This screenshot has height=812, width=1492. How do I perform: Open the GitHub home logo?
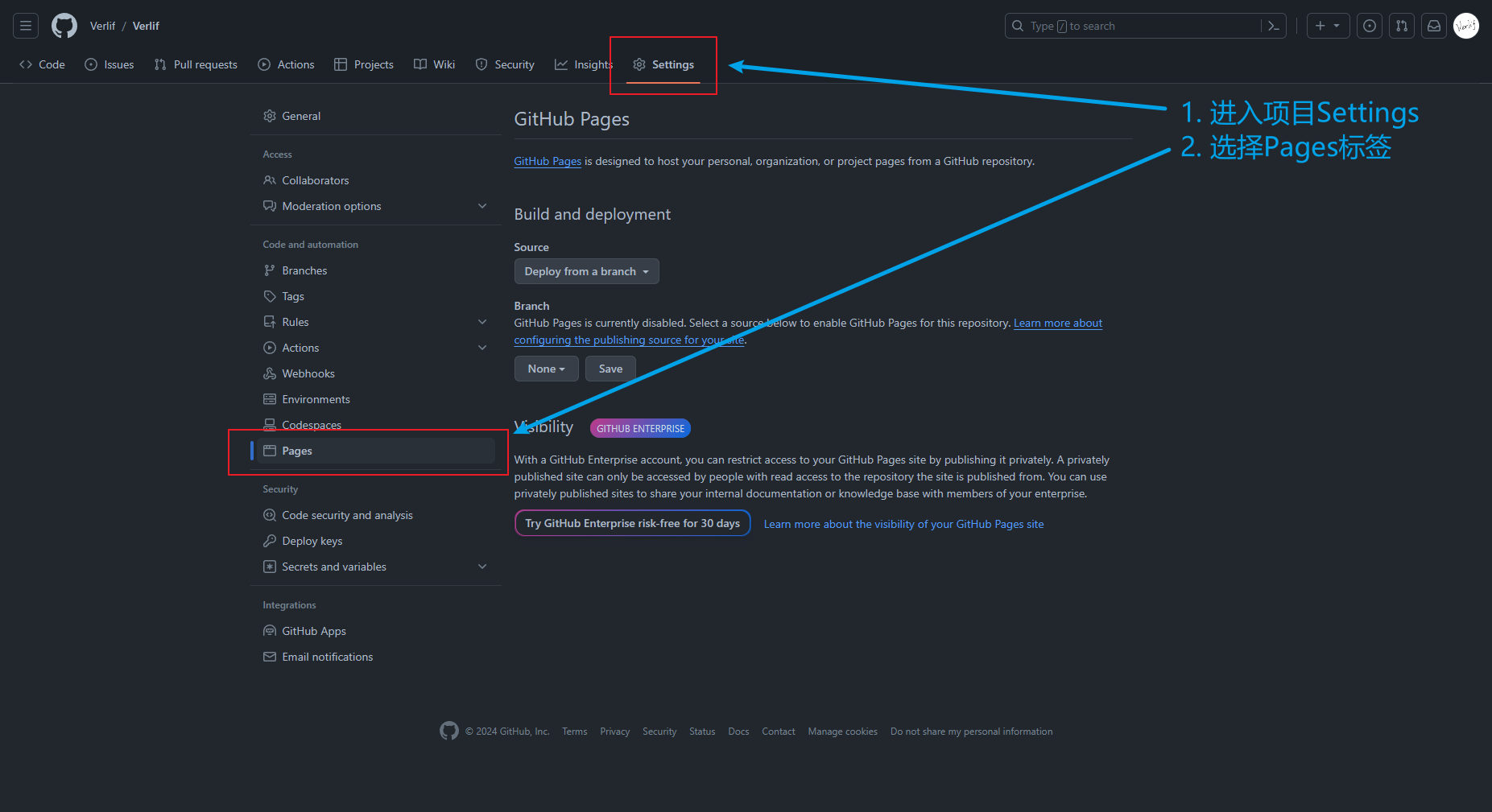coord(64,25)
